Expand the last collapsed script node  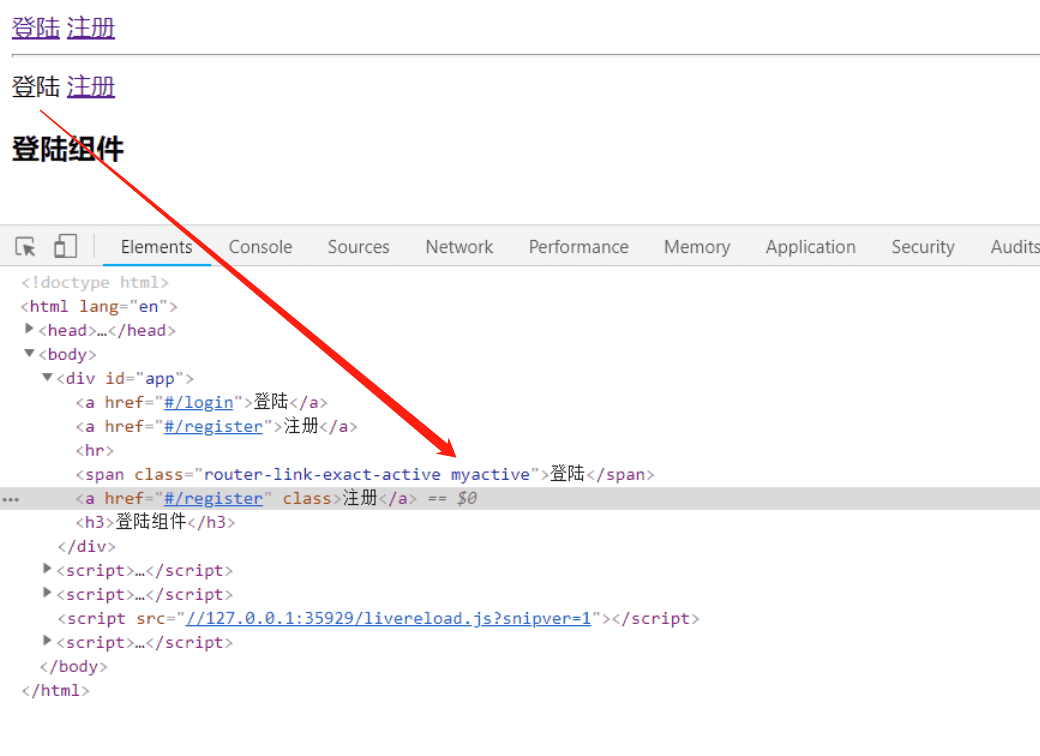point(46,641)
